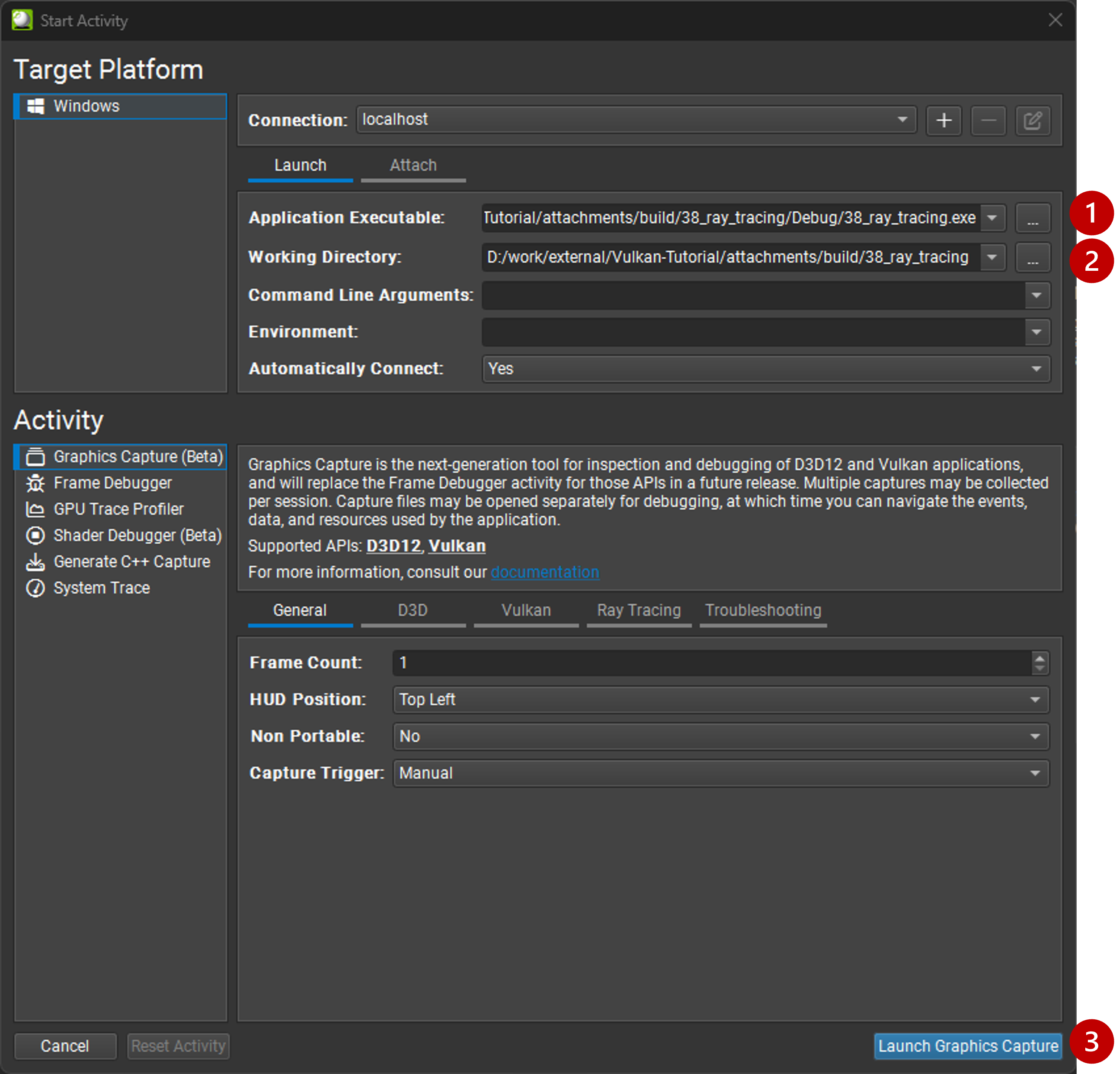Open the System Trace activity
Screen dimensions: 1120x1074
101,587
